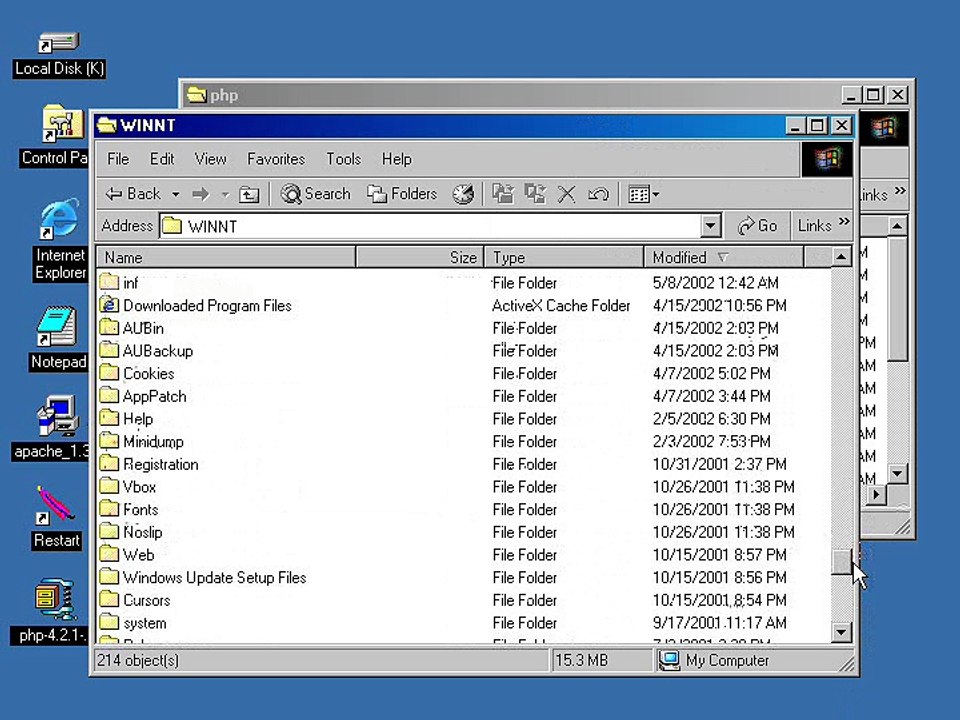Open the View menu
The width and height of the screenshot is (960, 720).
(211, 159)
